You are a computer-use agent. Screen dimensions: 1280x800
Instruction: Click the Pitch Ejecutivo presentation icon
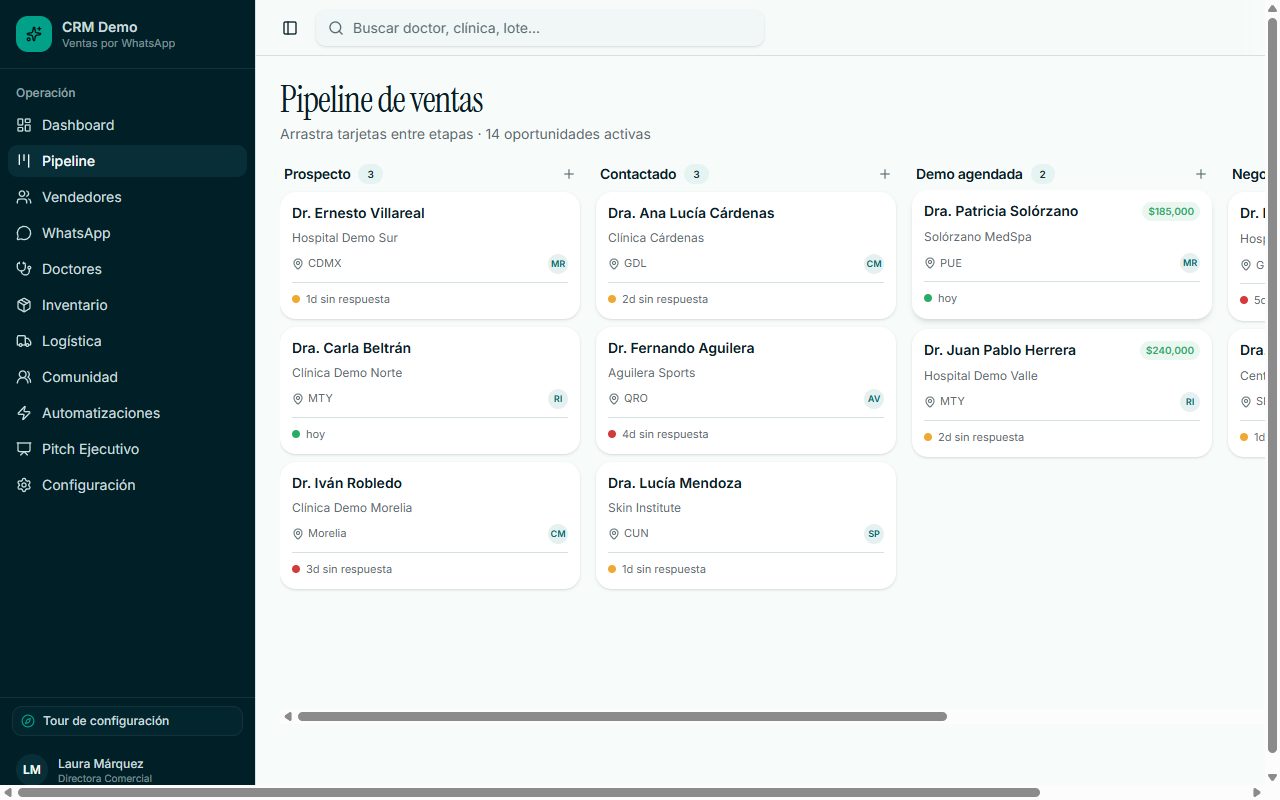24,449
